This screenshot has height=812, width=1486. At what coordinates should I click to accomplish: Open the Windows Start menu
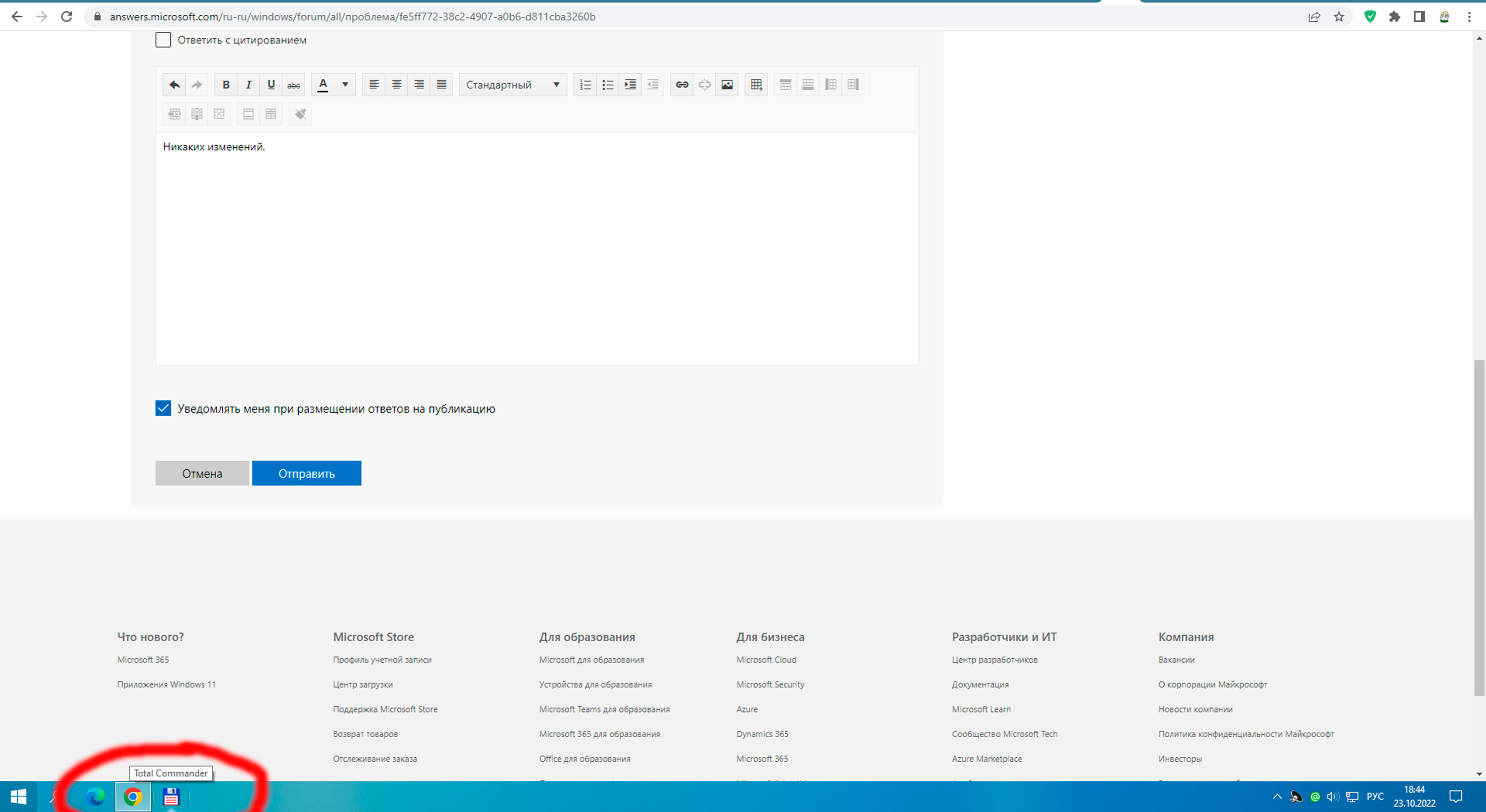tap(19, 797)
